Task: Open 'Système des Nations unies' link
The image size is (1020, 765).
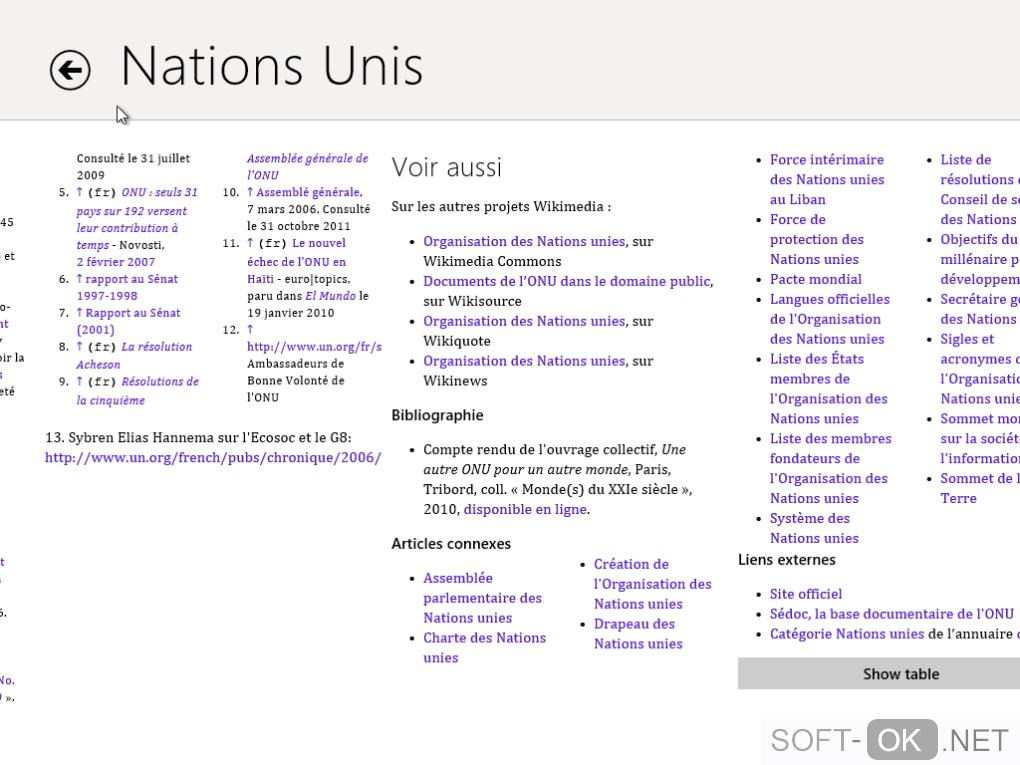Action: (814, 528)
